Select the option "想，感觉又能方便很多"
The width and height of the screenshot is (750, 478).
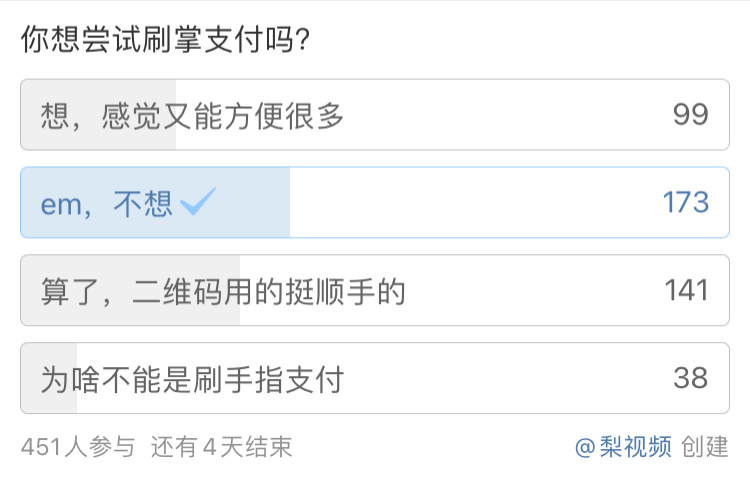(192, 116)
